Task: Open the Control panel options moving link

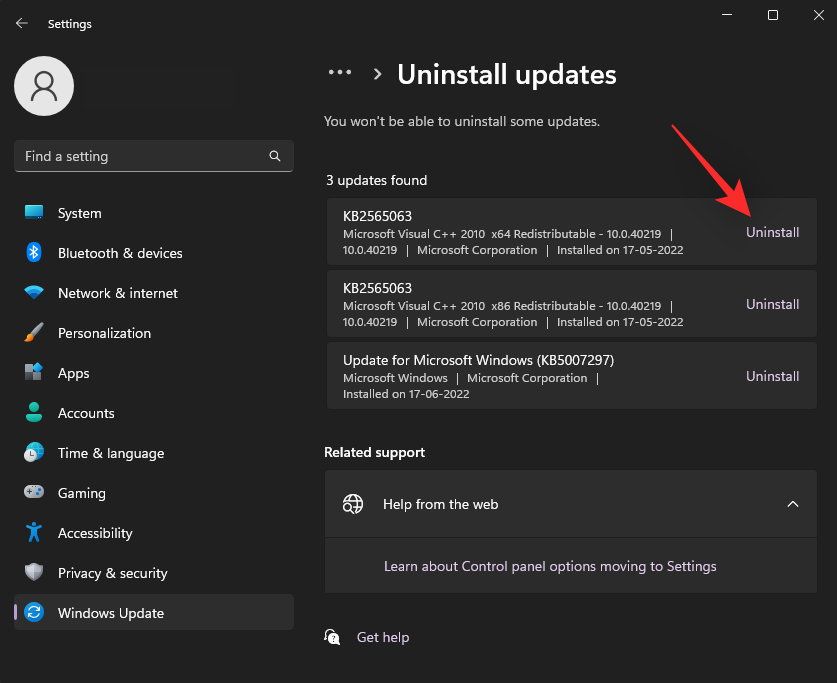Action: (549, 566)
